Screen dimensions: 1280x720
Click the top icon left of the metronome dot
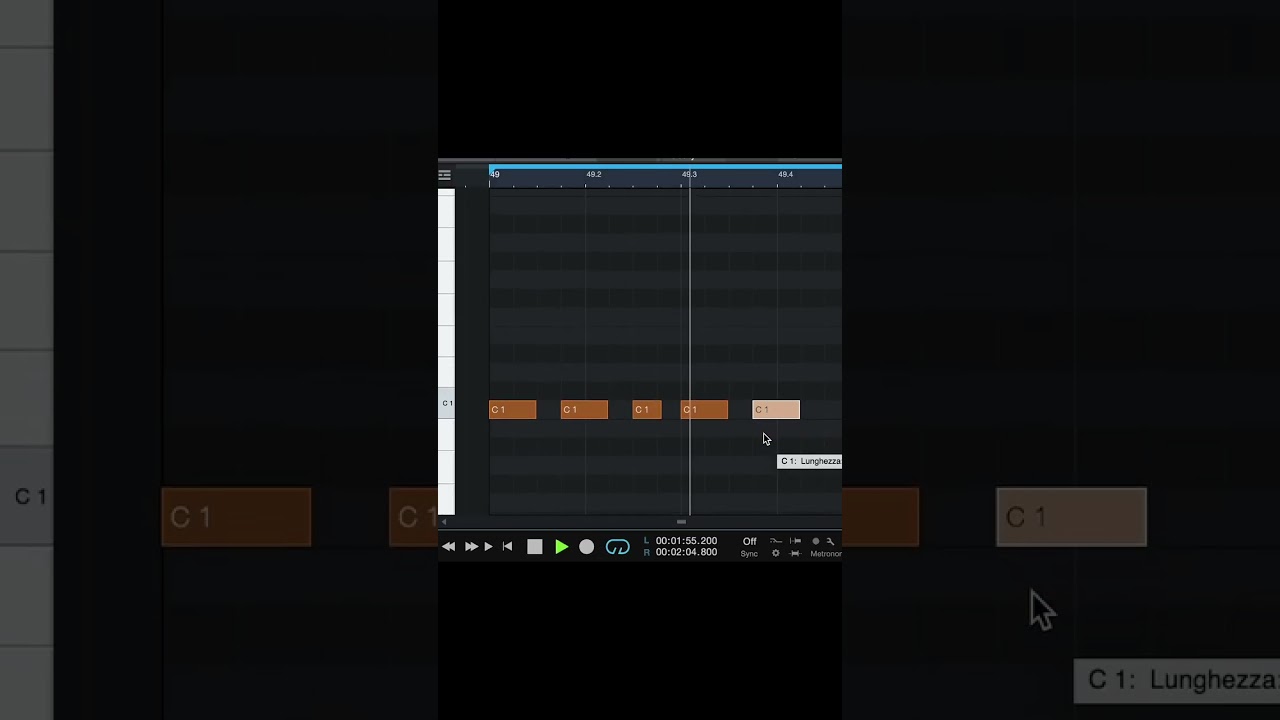[795, 541]
